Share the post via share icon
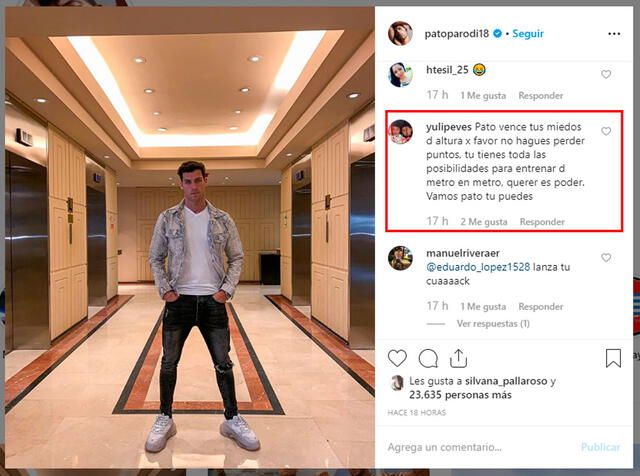This screenshot has height=476, width=640. click(458, 358)
